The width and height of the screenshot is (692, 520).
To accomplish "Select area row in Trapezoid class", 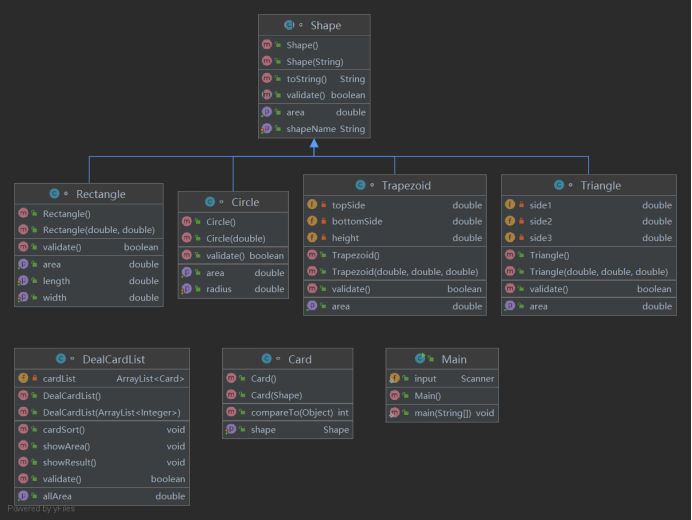I will (x=395, y=306).
